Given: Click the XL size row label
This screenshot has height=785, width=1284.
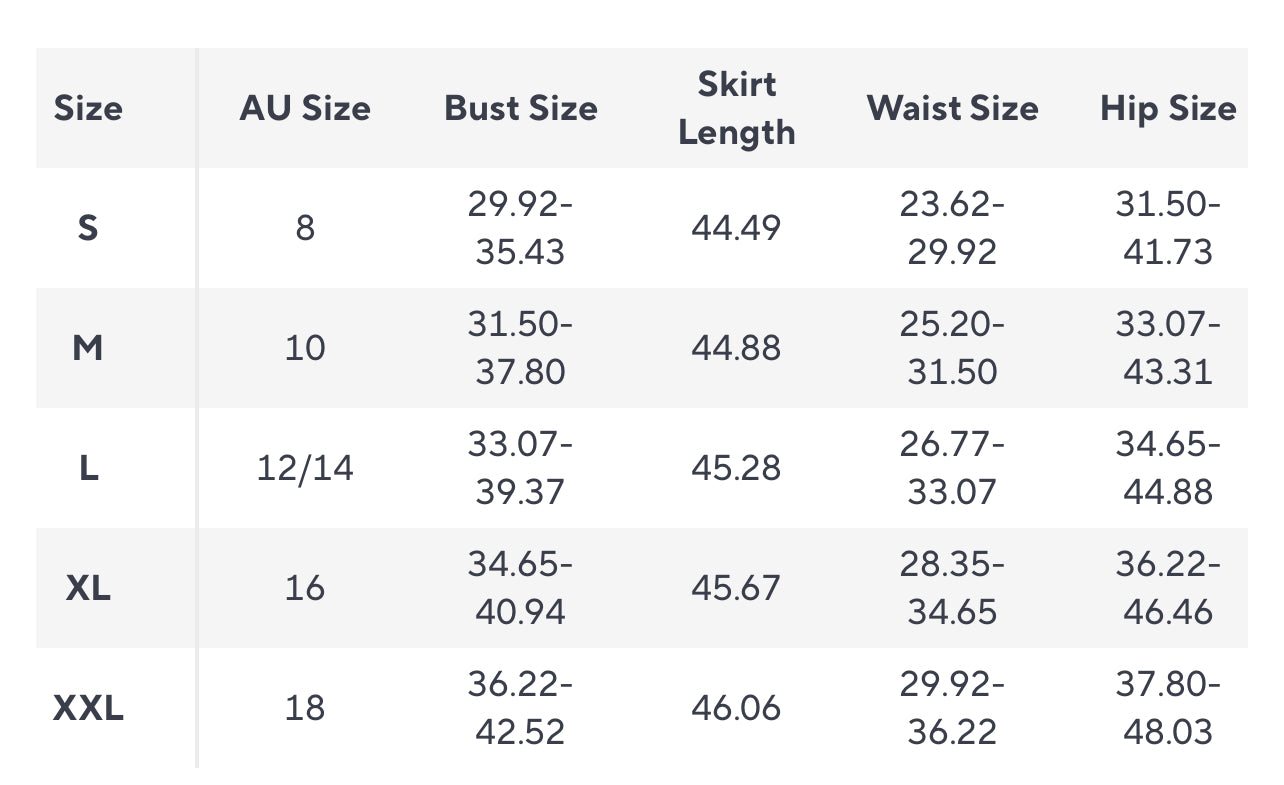Looking at the screenshot, I should (x=88, y=588).
